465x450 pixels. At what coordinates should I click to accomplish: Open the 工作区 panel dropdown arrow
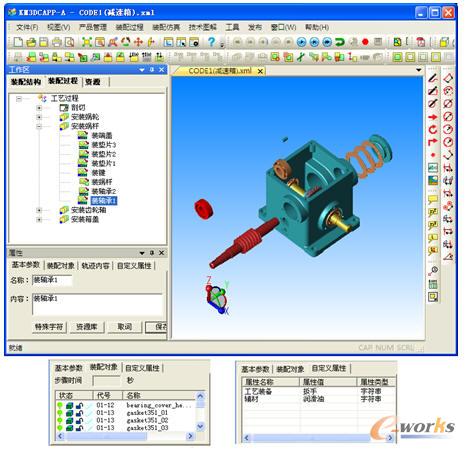coord(142,70)
